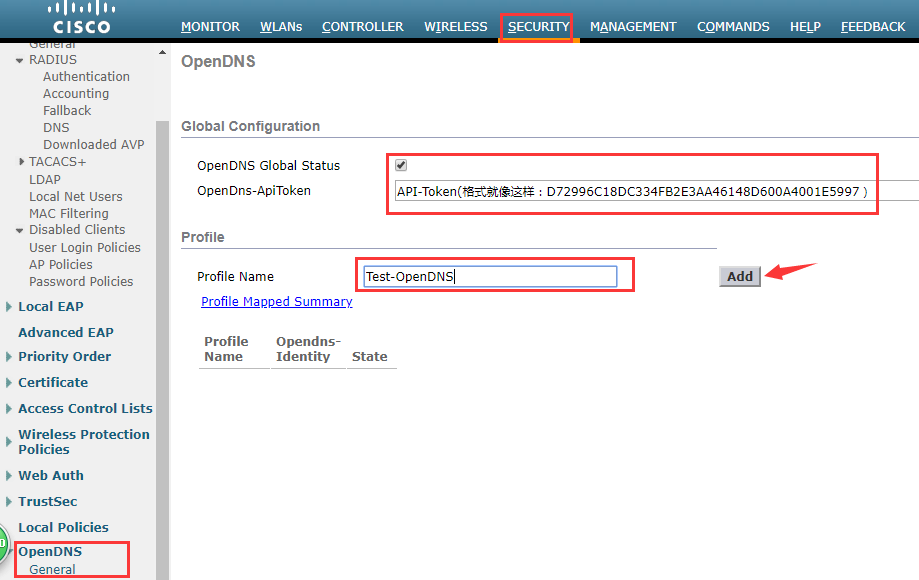Click the Local EAP label

tap(51, 307)
